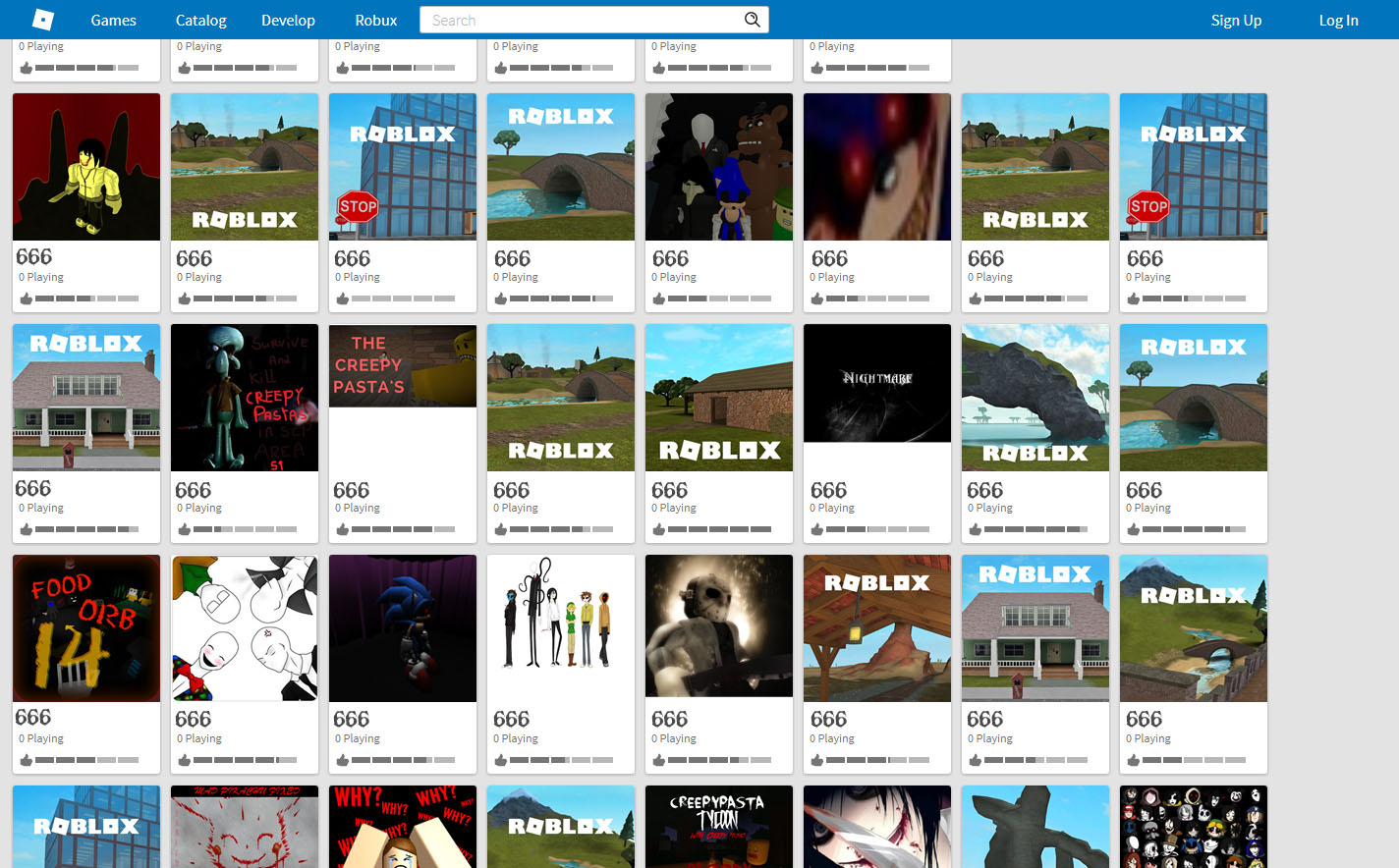Click thumbs-up icon on dark Sonic card
The height and width of the screenshot is (868, 1399).
click(x=342, y=760)
